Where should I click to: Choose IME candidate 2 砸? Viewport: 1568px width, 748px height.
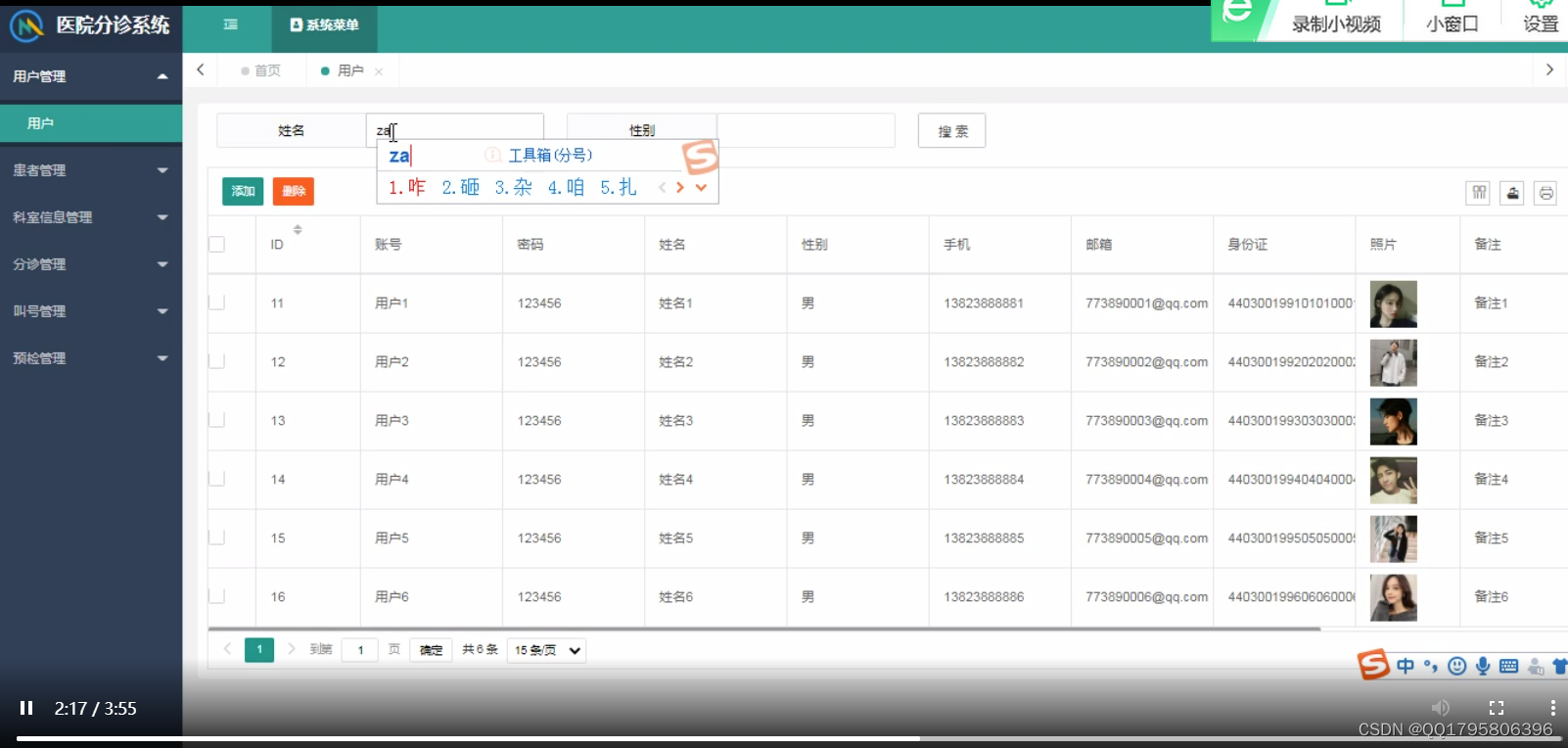pyautogui.click(x=460, y=187)
